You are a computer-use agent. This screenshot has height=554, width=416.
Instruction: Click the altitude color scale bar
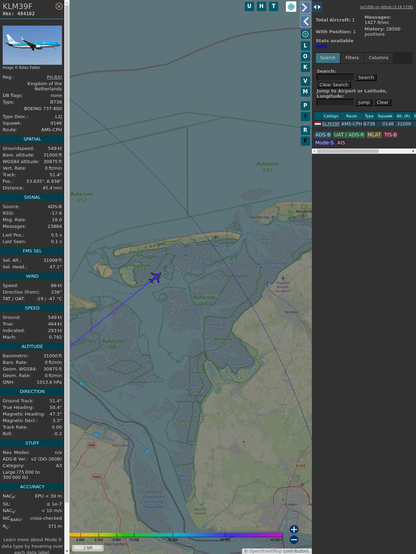pyautogui.click(x=176, y=535)
